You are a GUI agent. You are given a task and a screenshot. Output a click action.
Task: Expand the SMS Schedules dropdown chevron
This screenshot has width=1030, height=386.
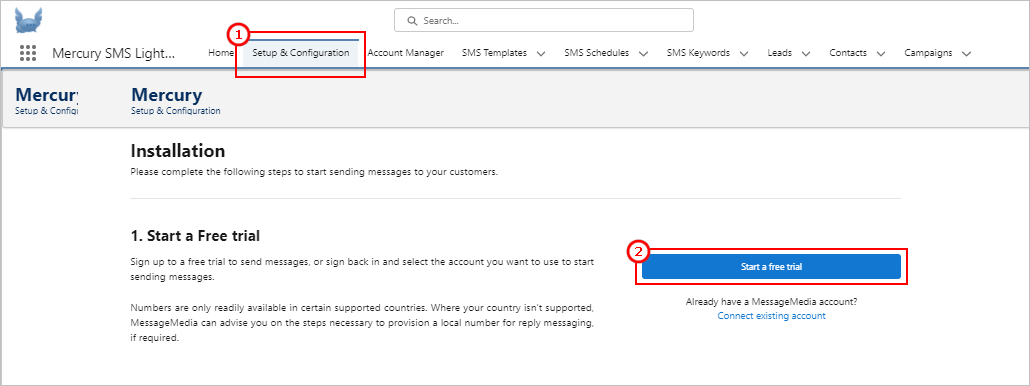tap(643, 54)
